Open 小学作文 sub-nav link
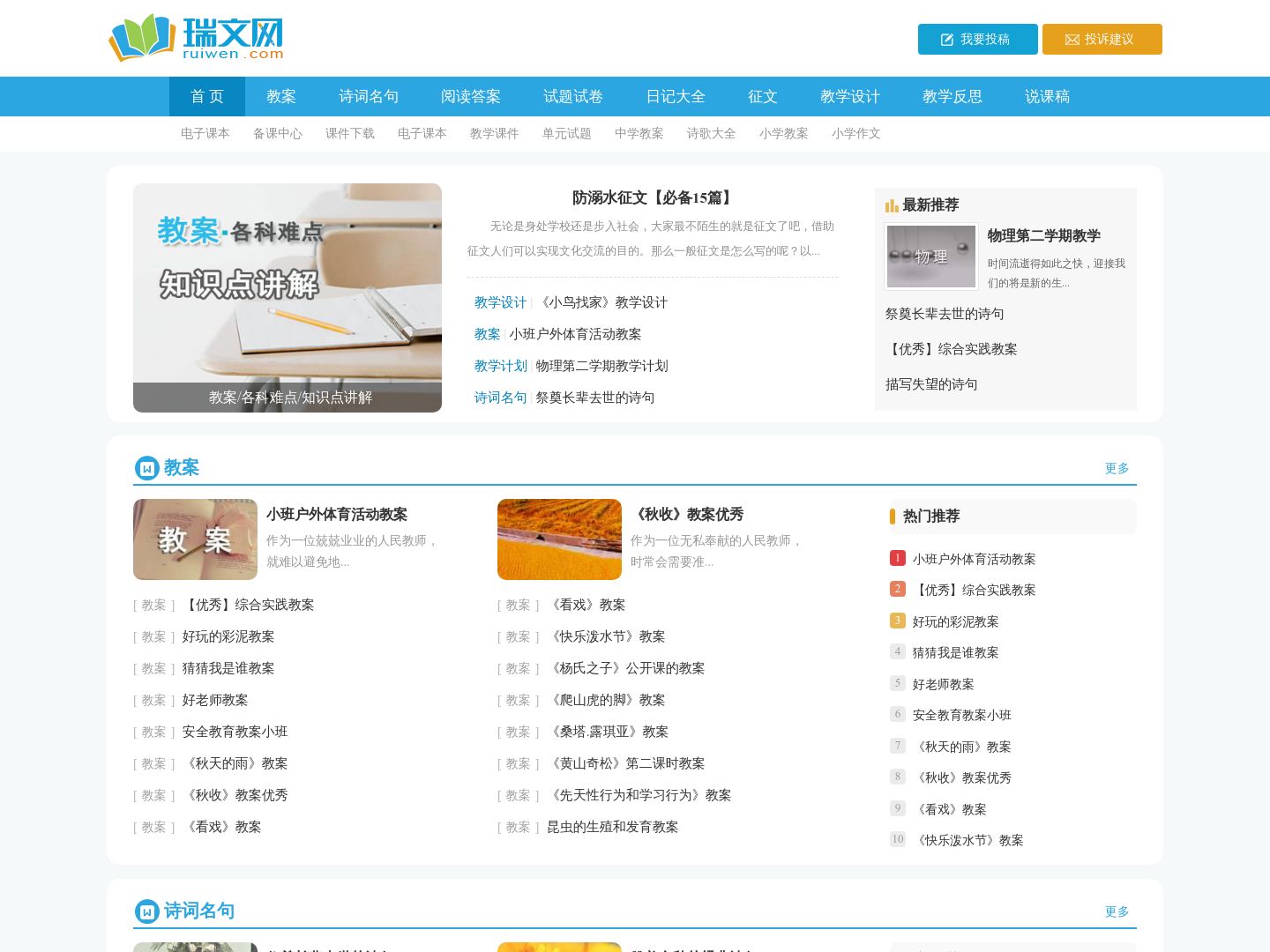1270x952 pixels. (856, 133)
